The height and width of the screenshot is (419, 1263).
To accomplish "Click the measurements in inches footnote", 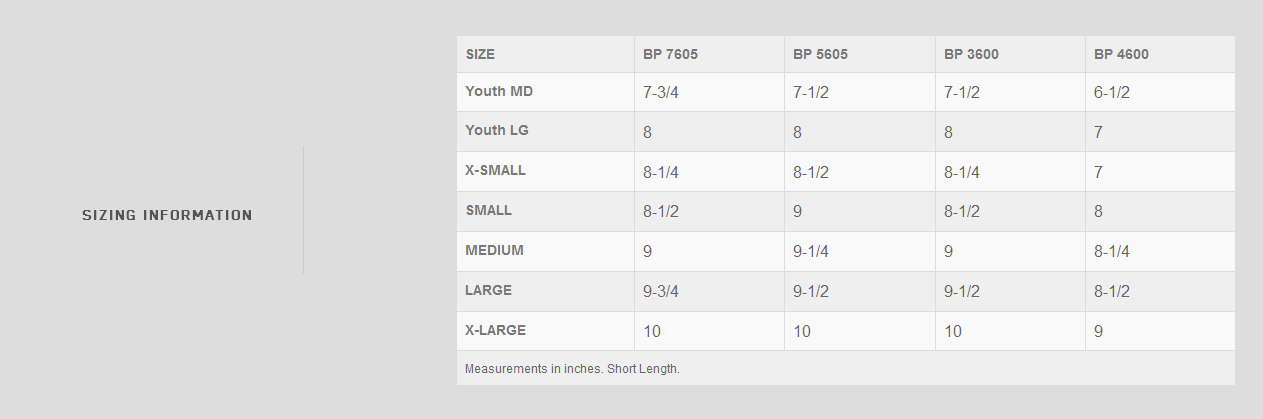I will [572, 369].
